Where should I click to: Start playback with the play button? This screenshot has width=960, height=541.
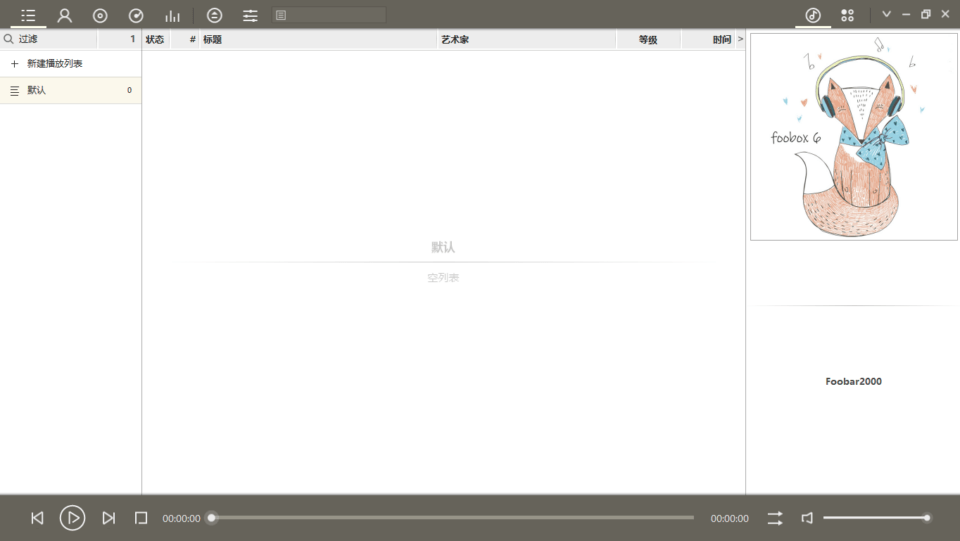72,518
